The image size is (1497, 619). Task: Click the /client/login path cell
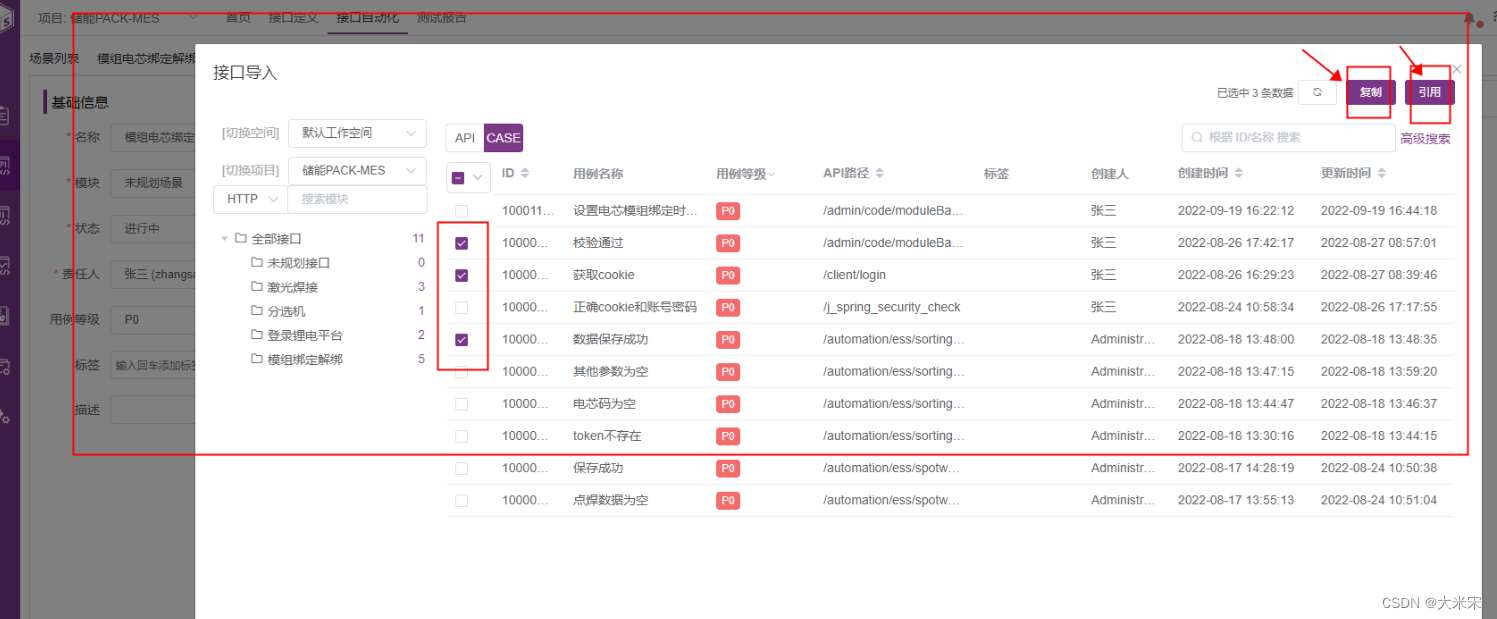854,275
